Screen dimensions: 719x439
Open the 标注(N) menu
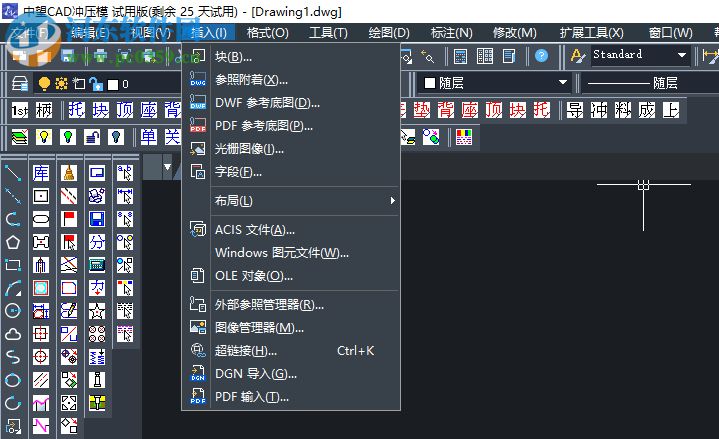point(451,33)
